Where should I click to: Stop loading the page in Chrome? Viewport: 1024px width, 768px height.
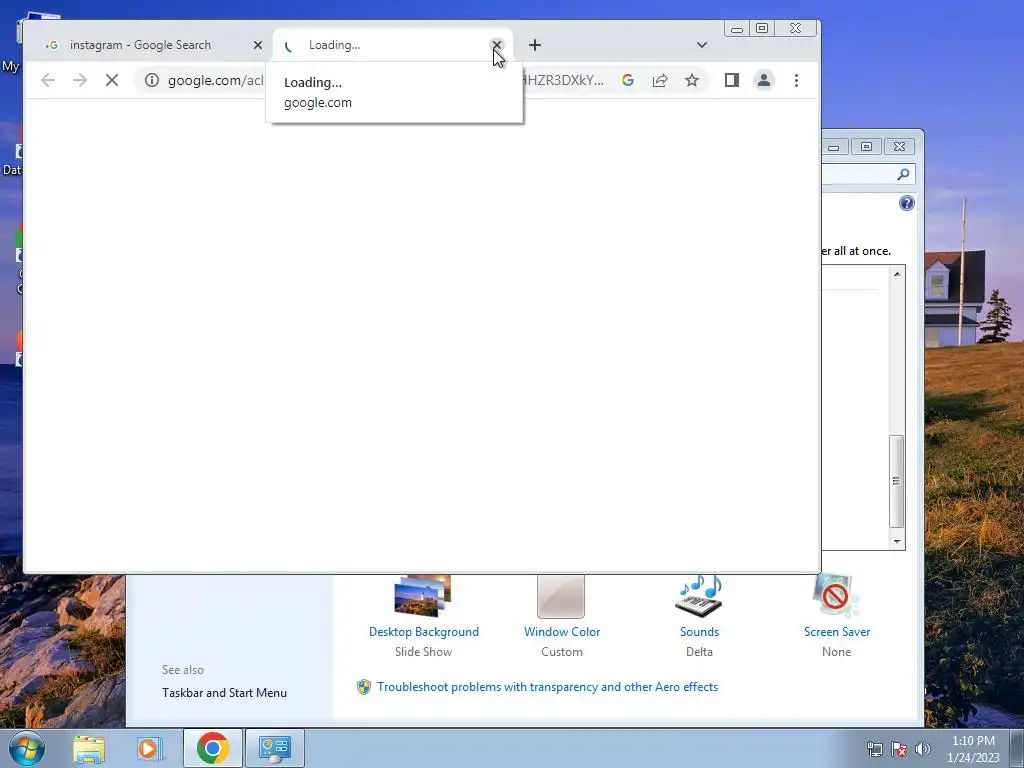[x=112, y=80]
